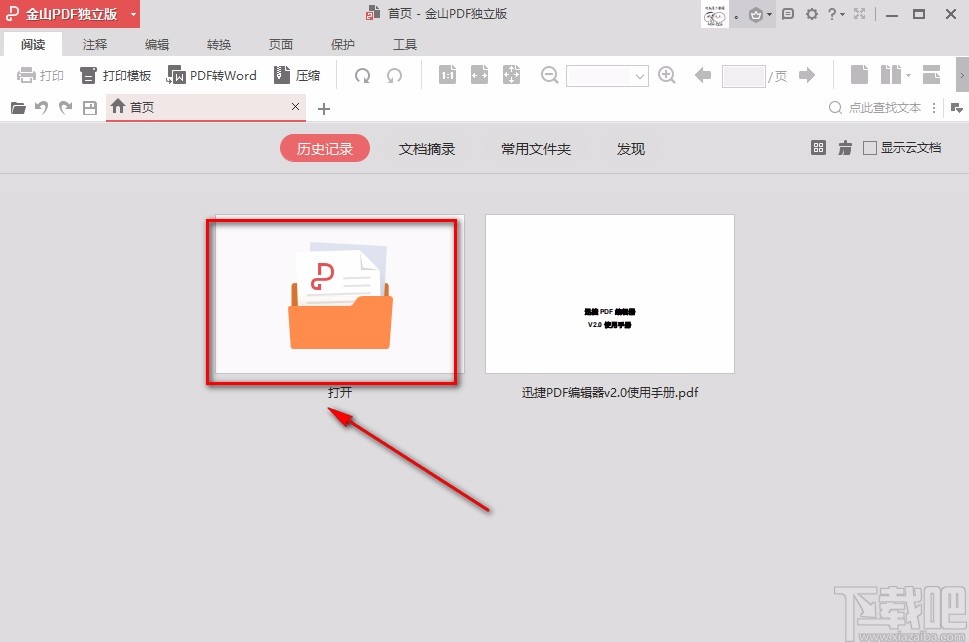Switch to grid view layout toggle
969x642 pixels.
[x=818, y=147]
